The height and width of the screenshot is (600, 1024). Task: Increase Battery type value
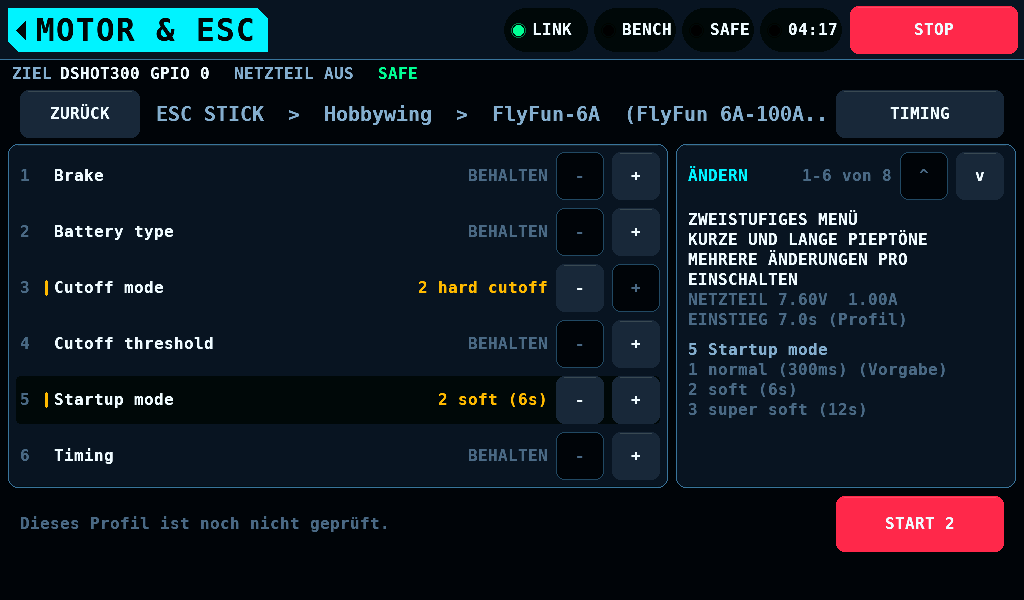point(635,232)
